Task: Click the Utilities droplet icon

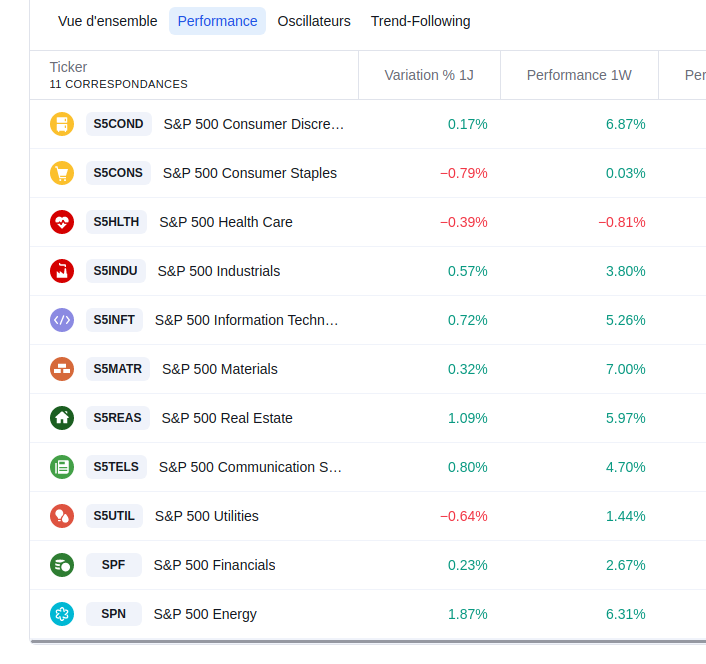Action: point(62,516)
